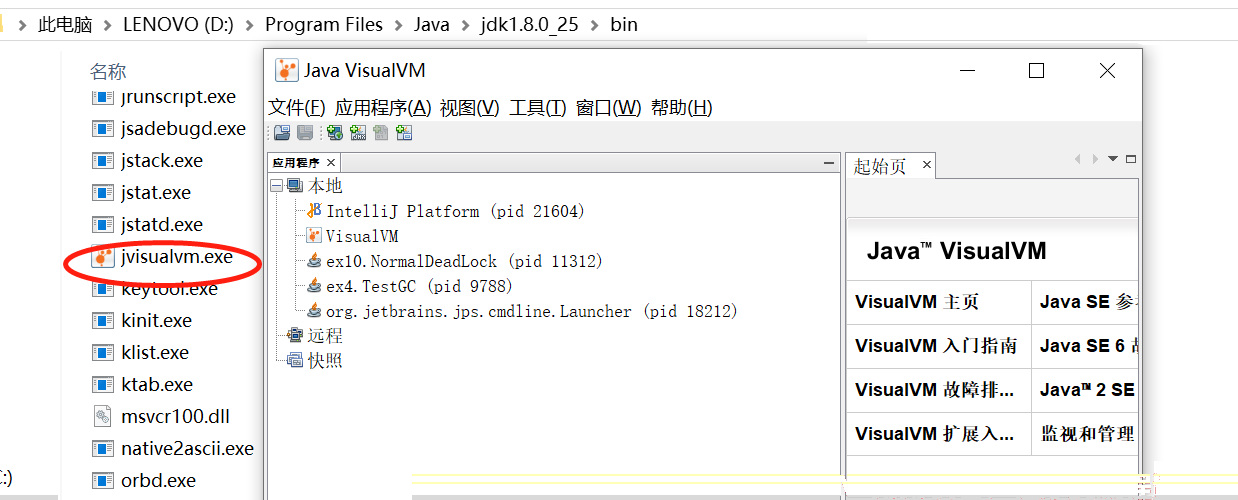The image size is (1238, 500).
Task: Open the Java SE 6 link
Action: (1089, 346)
